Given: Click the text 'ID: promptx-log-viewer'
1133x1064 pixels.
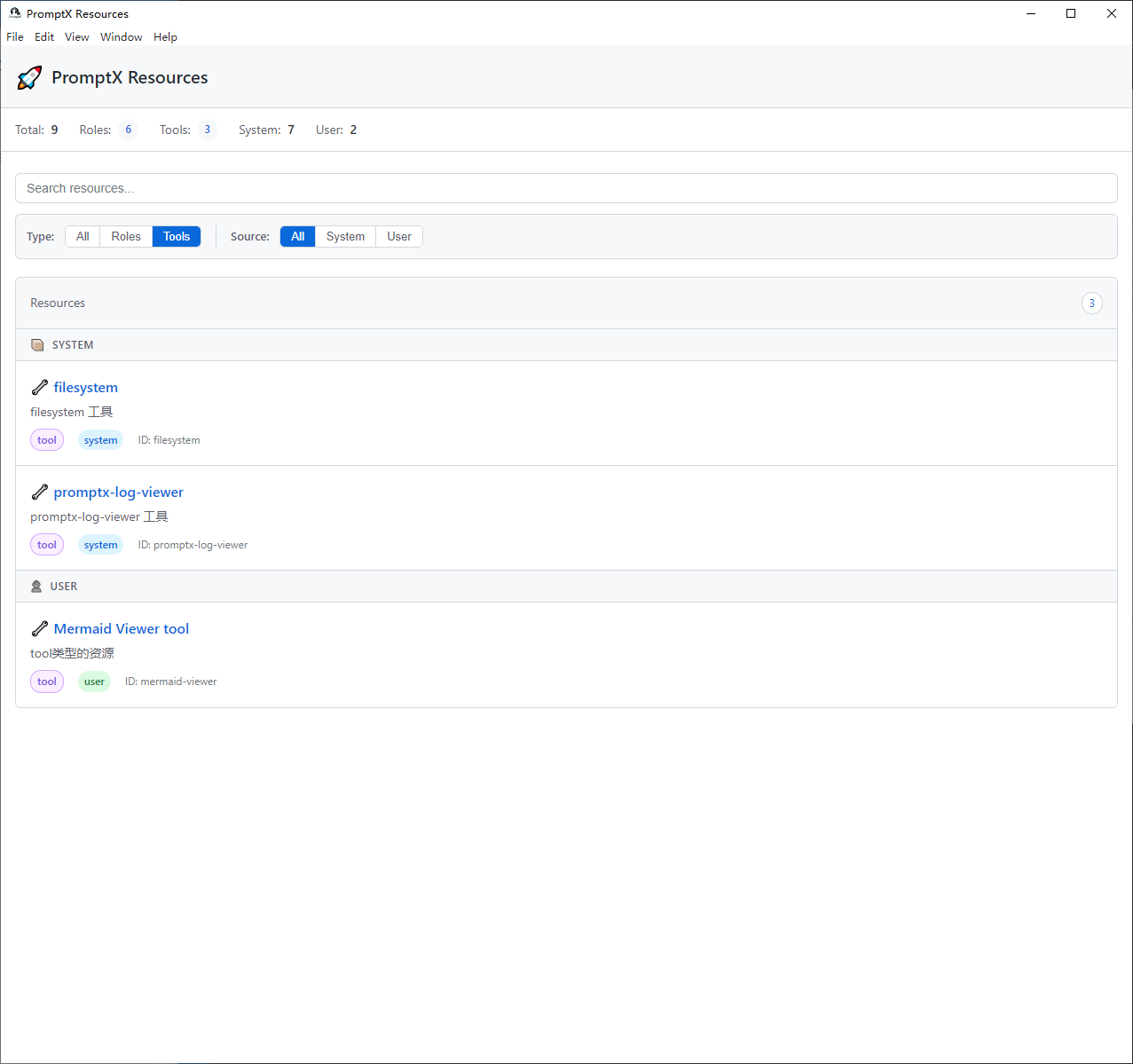Looking at the screenshot, I should pos(193,545).
